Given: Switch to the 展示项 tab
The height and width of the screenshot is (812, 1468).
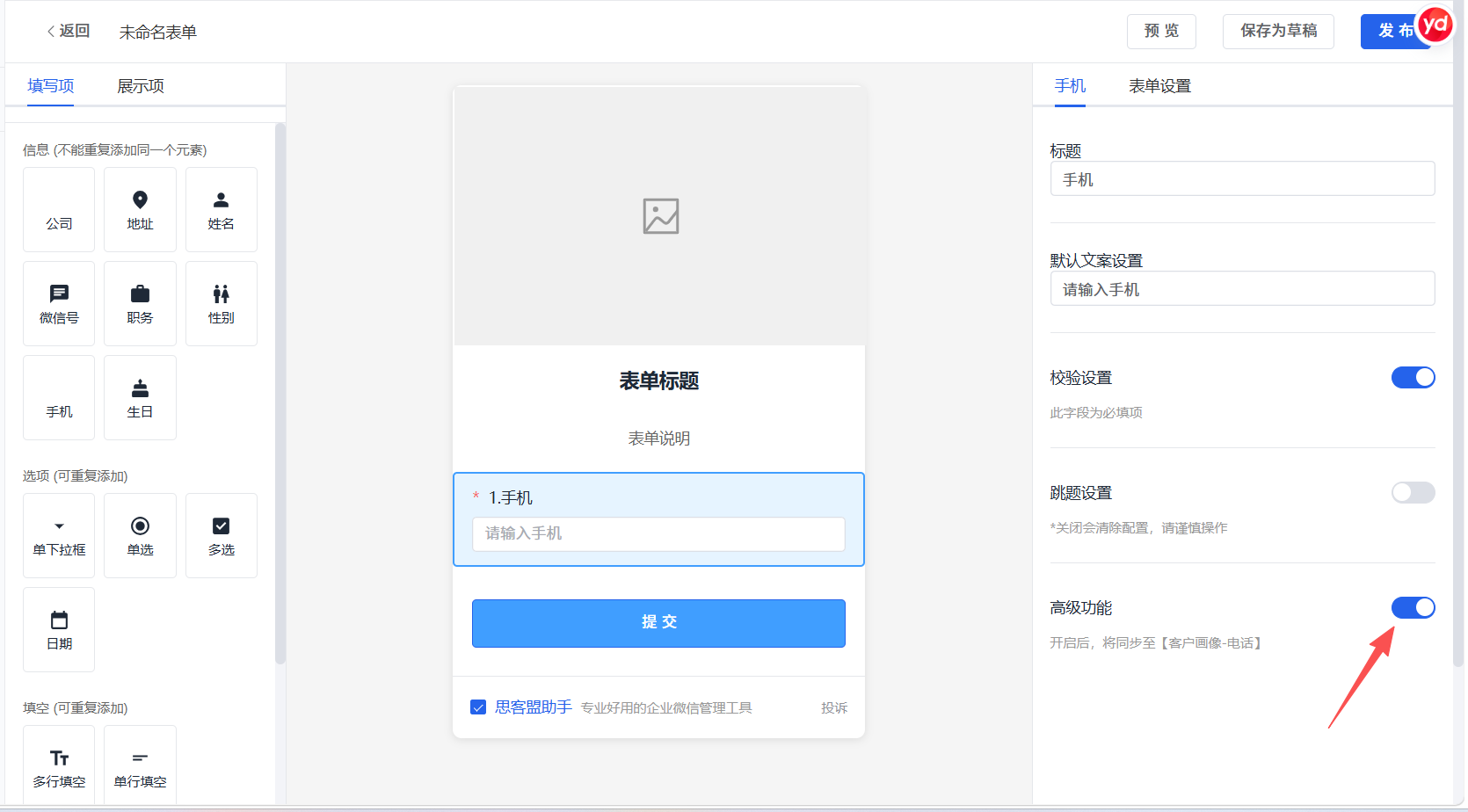Looking at the screenshot, I should coord(141,86).
